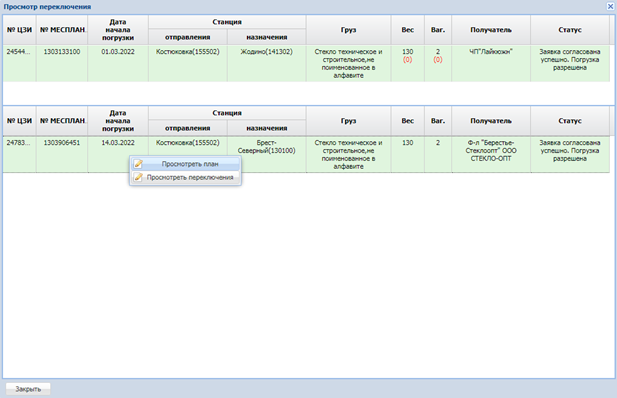Select destination cell 'Жодино(141302)'

pyautogui.click(x=267, y=63)
